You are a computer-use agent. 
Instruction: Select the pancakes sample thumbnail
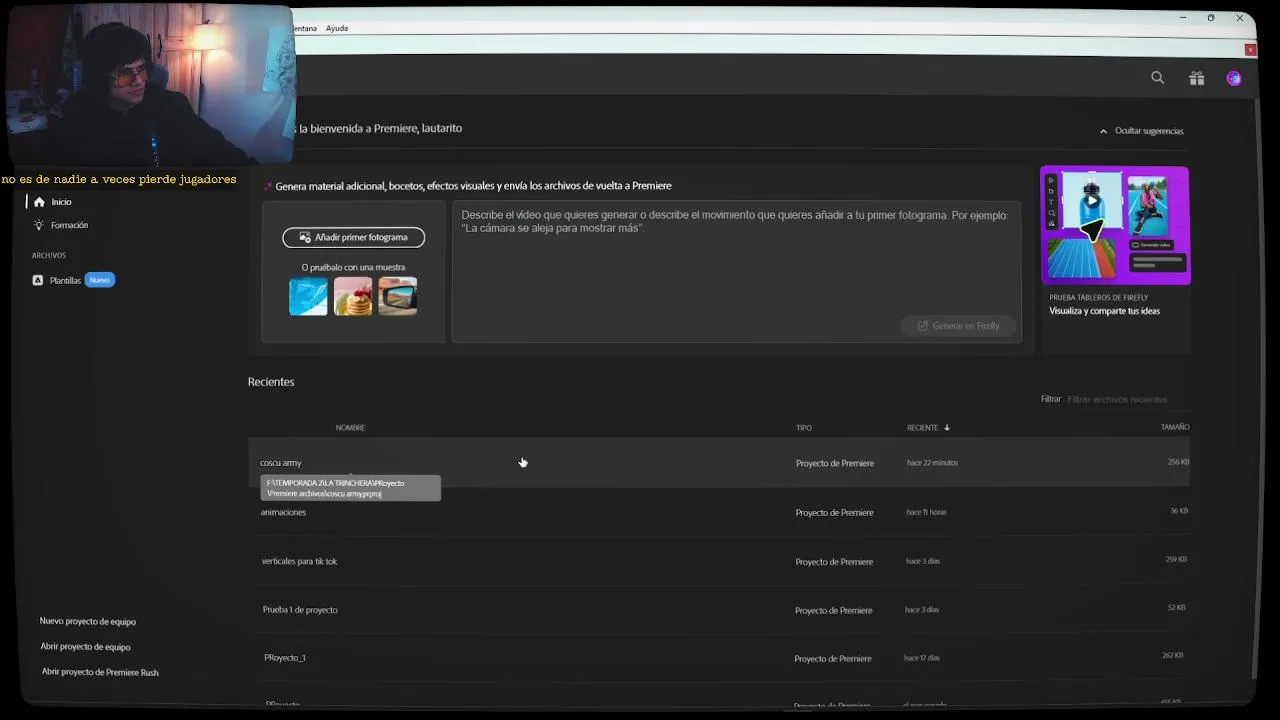pyautogui.click(x=353, y=296)
